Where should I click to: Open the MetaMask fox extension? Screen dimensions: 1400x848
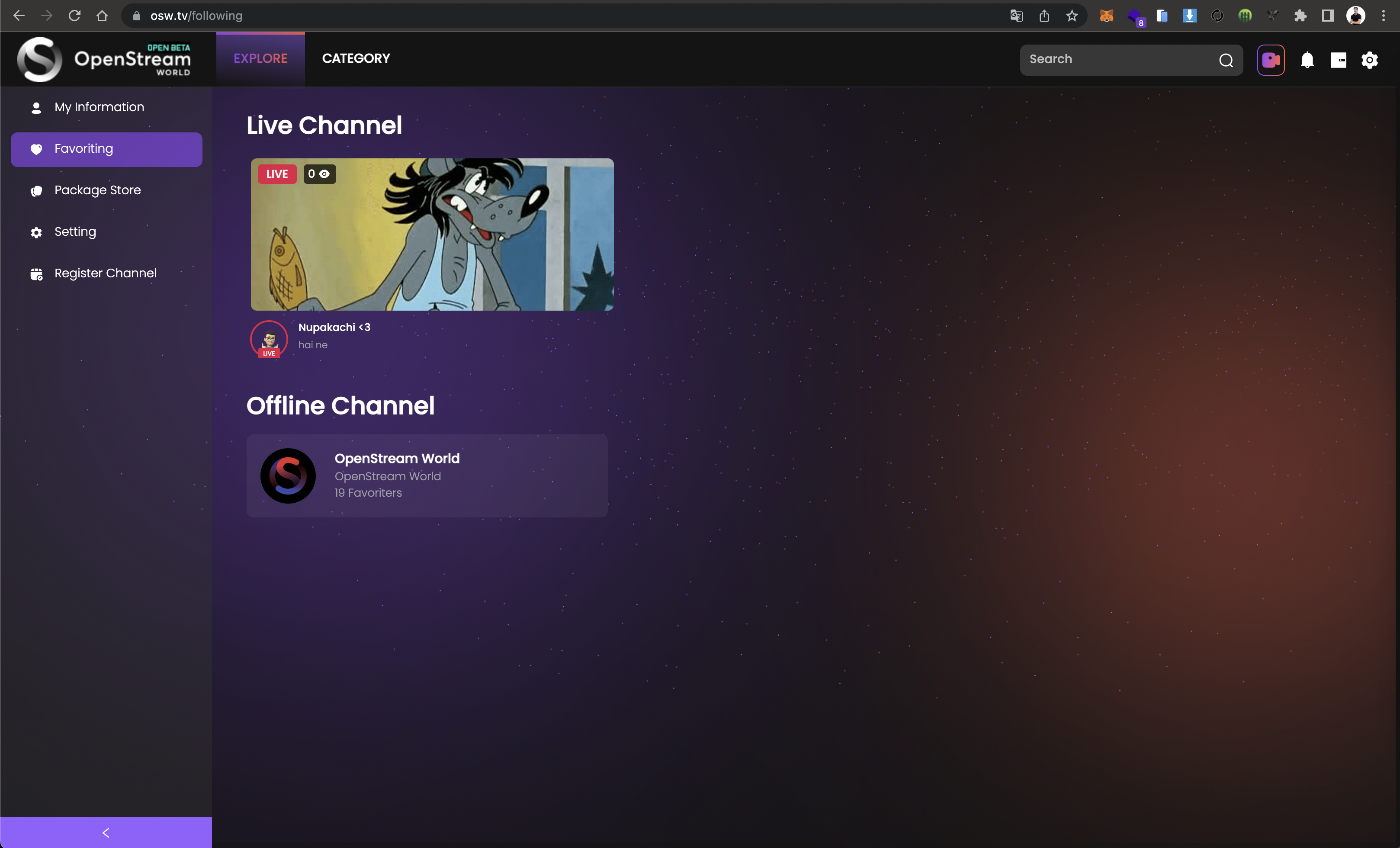(x=1106, y=16)
